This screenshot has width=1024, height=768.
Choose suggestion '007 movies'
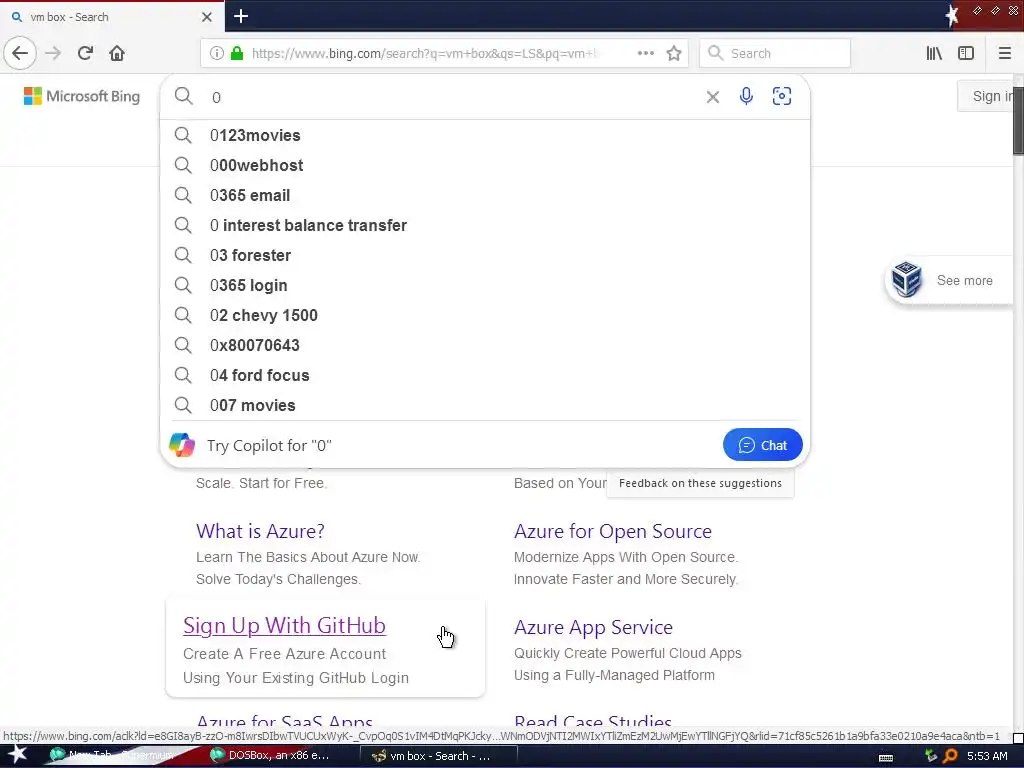485,406
